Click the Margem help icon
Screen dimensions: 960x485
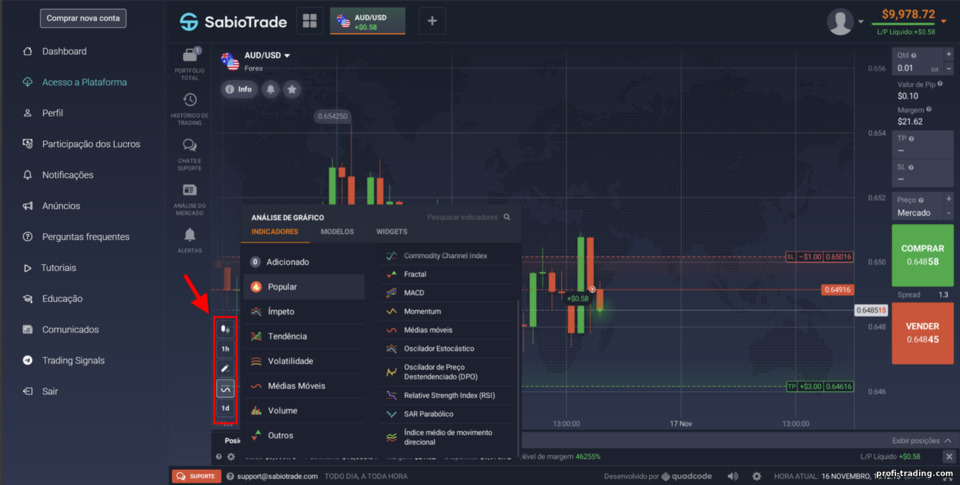pos(929,110)
